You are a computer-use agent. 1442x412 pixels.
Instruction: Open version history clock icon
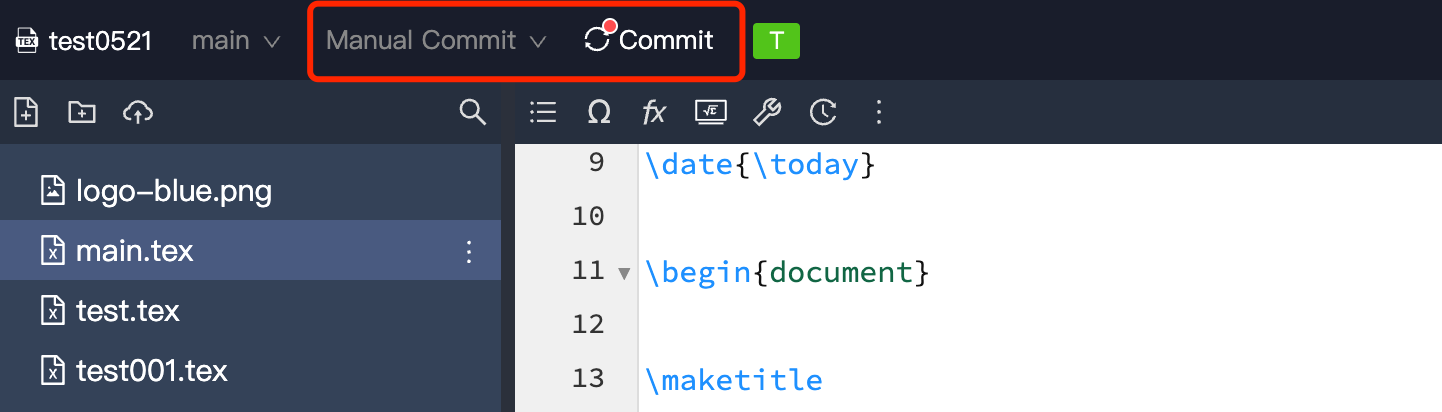[x=823, y=113]
